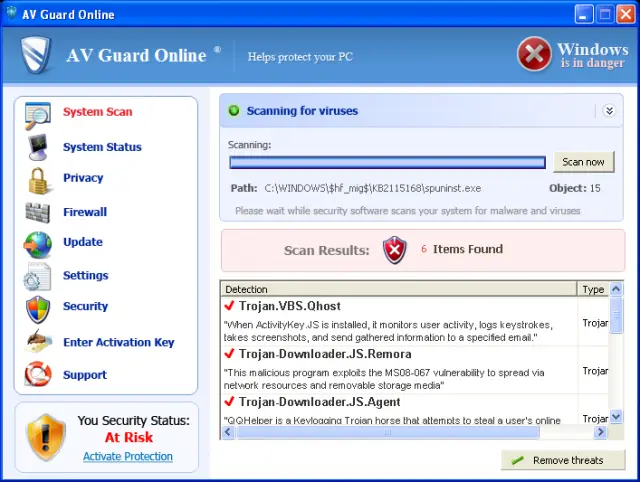Click the Firewall brick wall icon
Viewport: 640px width, 482px height.
(x=38, y=212)
